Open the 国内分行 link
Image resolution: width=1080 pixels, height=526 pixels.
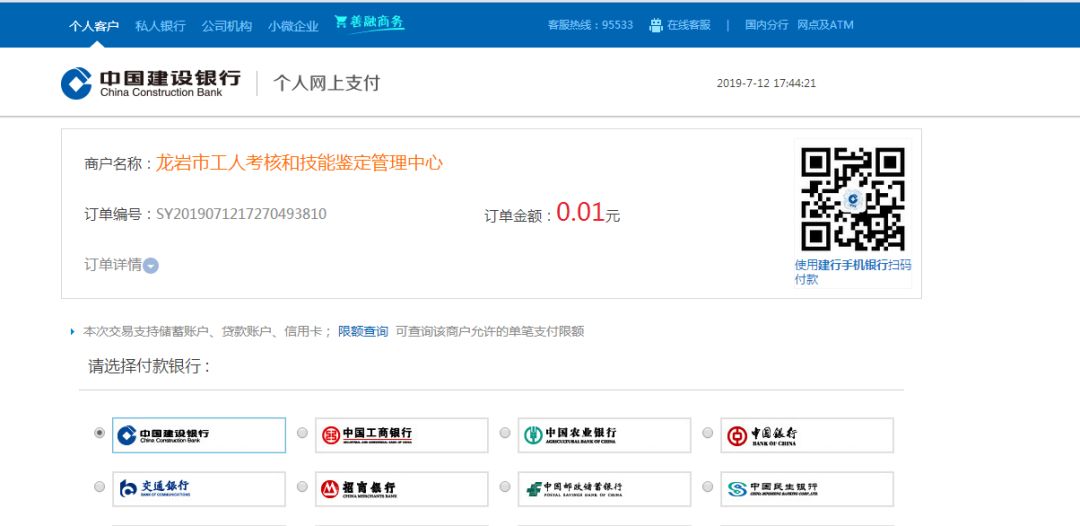pyautogui.click(x=767, y=25)
